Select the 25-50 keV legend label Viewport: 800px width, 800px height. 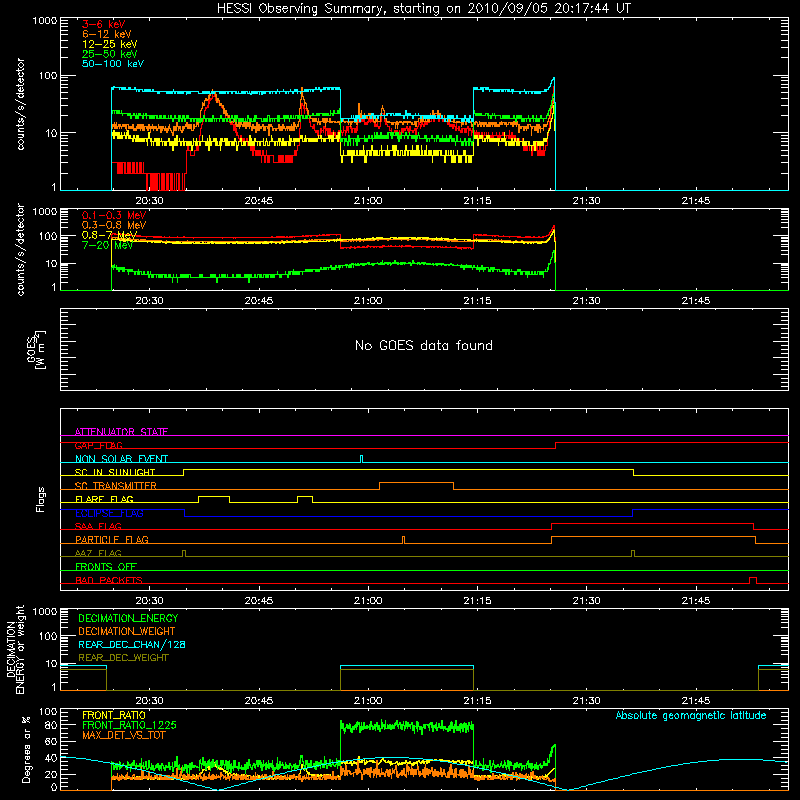pyautogui.click(x=110, y=54)
